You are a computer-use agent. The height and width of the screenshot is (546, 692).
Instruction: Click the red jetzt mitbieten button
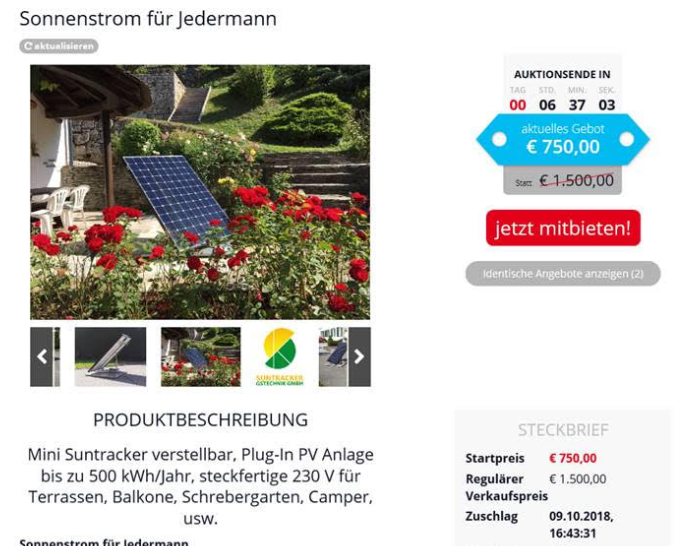click(x=563, y=228)
